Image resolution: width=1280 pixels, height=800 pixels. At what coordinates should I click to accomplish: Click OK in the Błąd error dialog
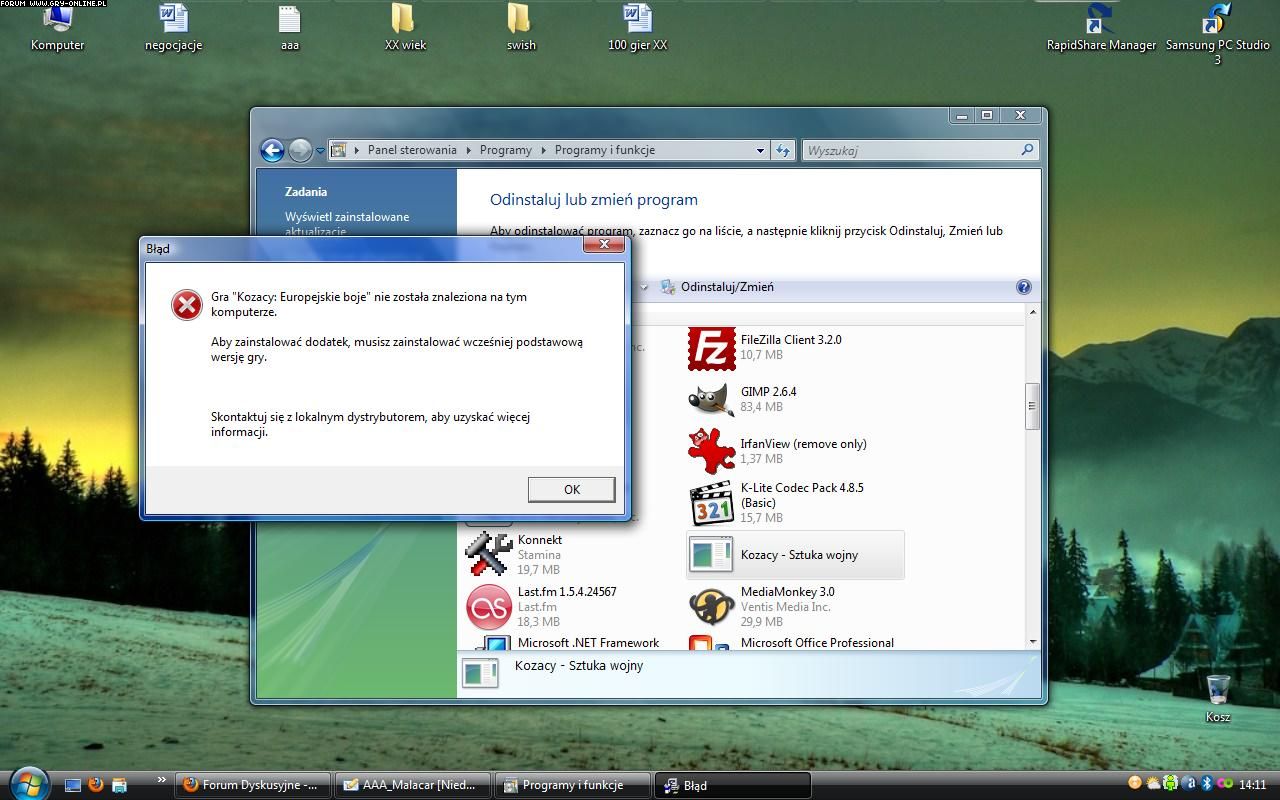coord(571,489)
